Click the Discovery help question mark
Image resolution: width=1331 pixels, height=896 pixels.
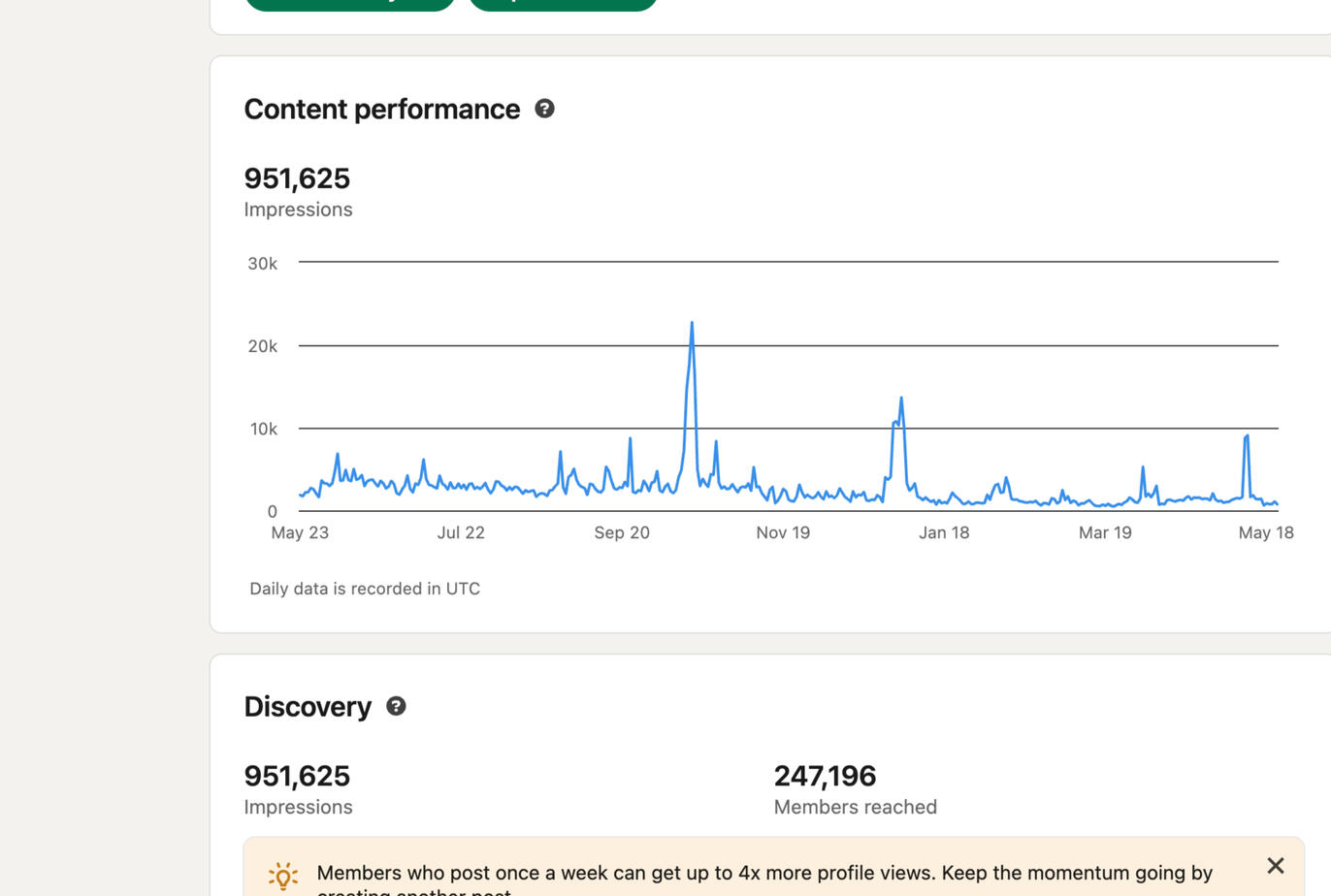tap(396, 706)
